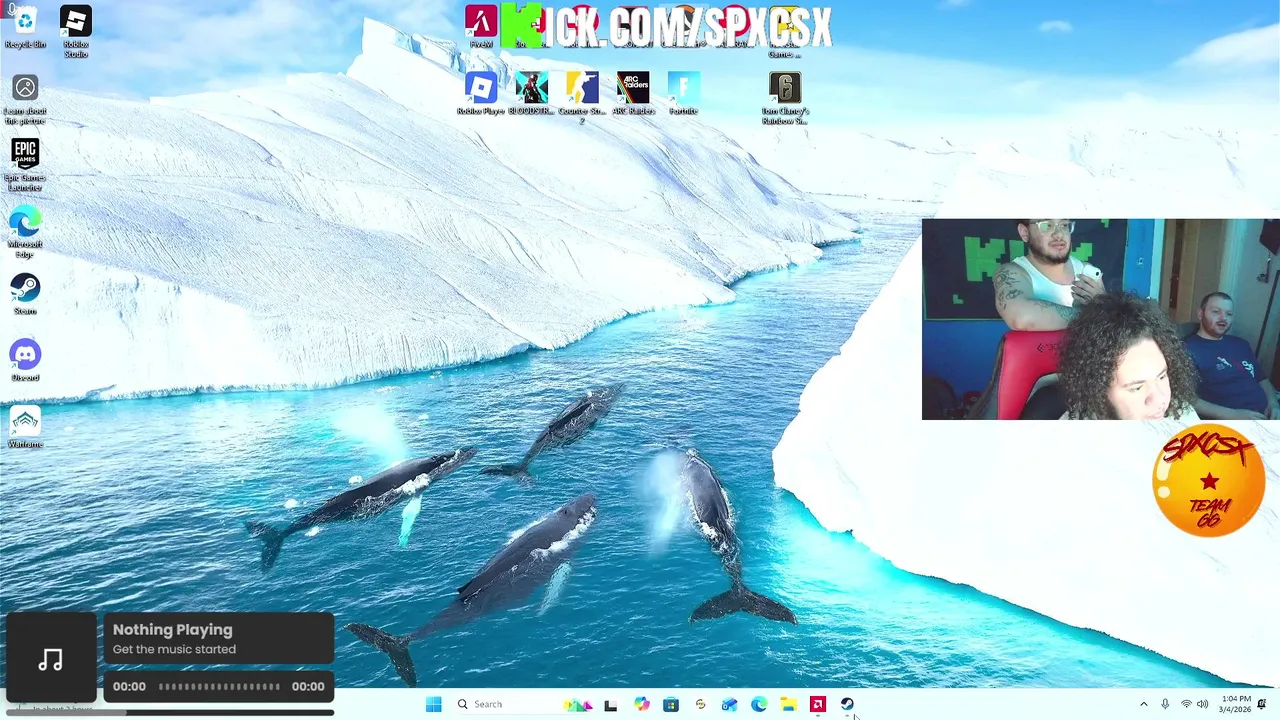Image resolution: width=1280 pixels, height=720 pixels.
Task: Launch Roblox Studio from the desktop
Action: pyautogui.click(x=76, y=32)
